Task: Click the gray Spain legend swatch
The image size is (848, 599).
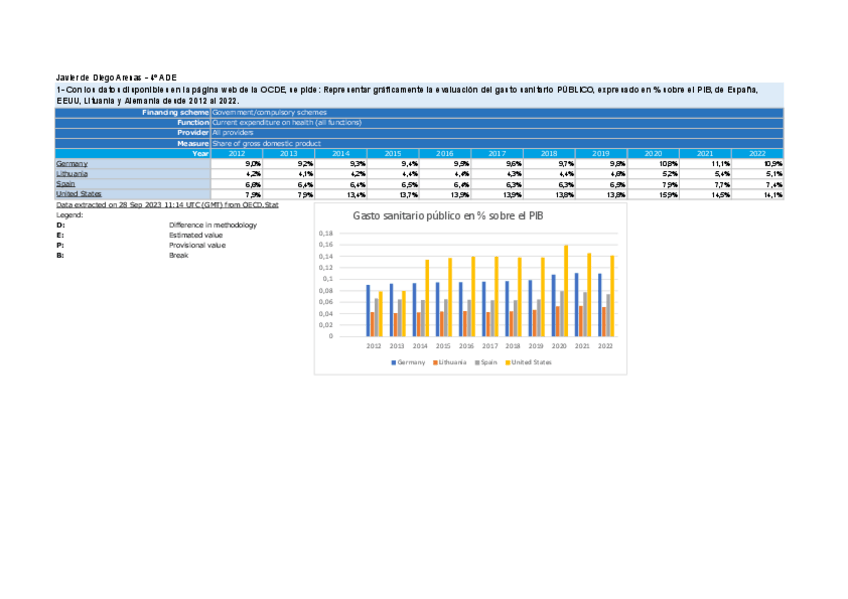Action: (x=478, y=361)
